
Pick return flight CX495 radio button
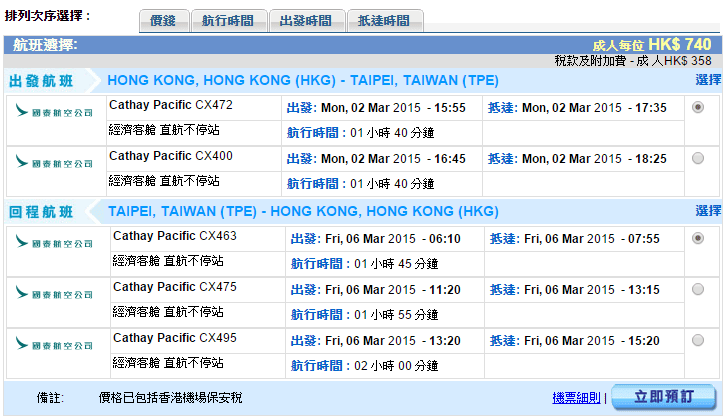tap(697, 341)
